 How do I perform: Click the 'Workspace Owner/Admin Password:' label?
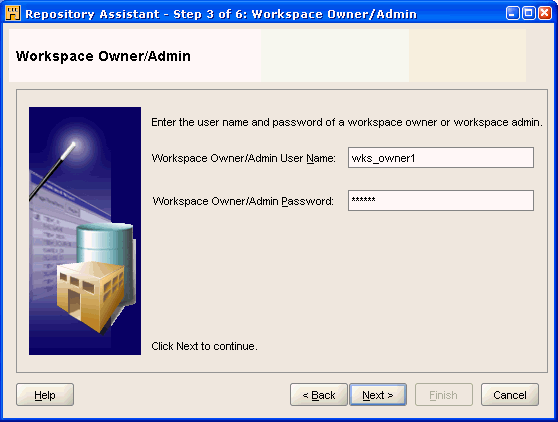click(243, 201)
